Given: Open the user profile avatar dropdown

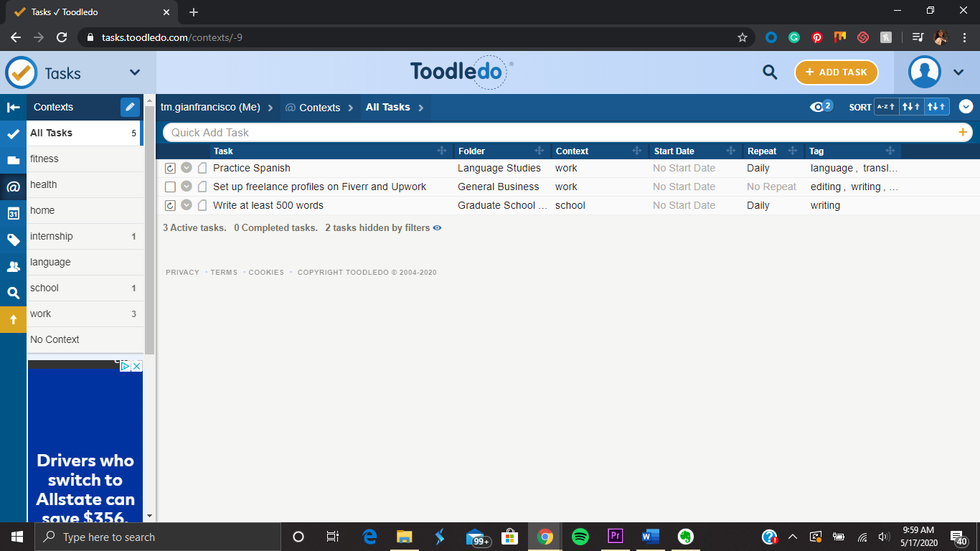Looking at the screenshot, I should pyautogui.click(x=934, y=72).
